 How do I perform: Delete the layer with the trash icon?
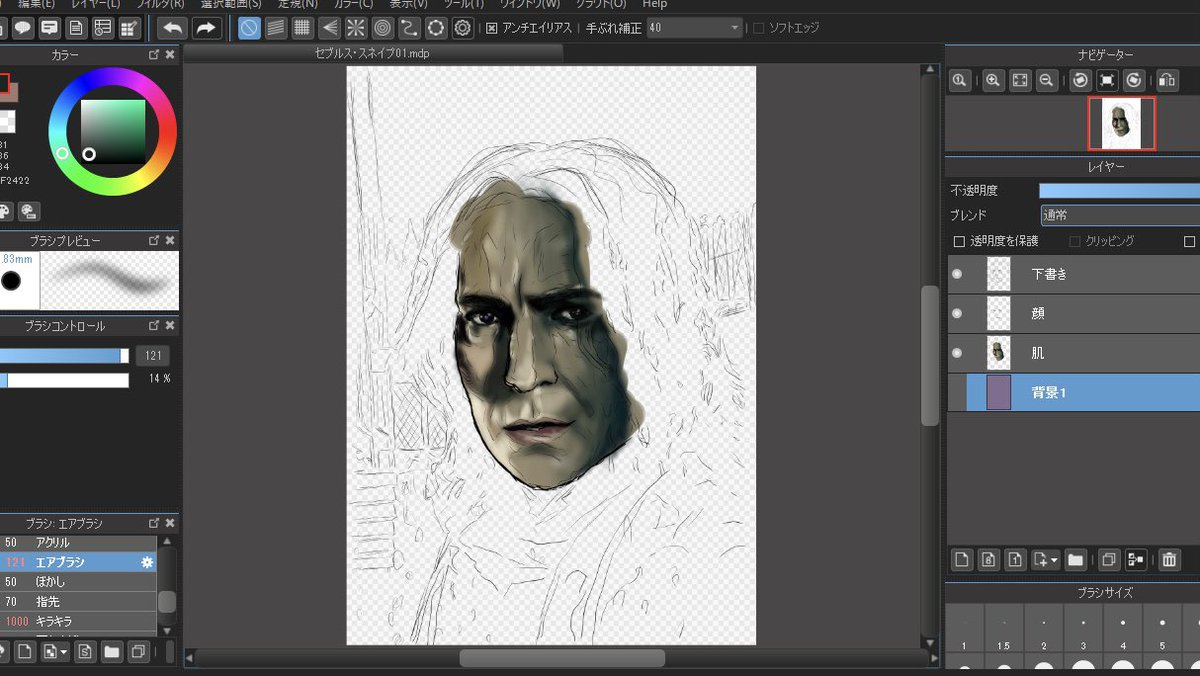point(1169,559)
